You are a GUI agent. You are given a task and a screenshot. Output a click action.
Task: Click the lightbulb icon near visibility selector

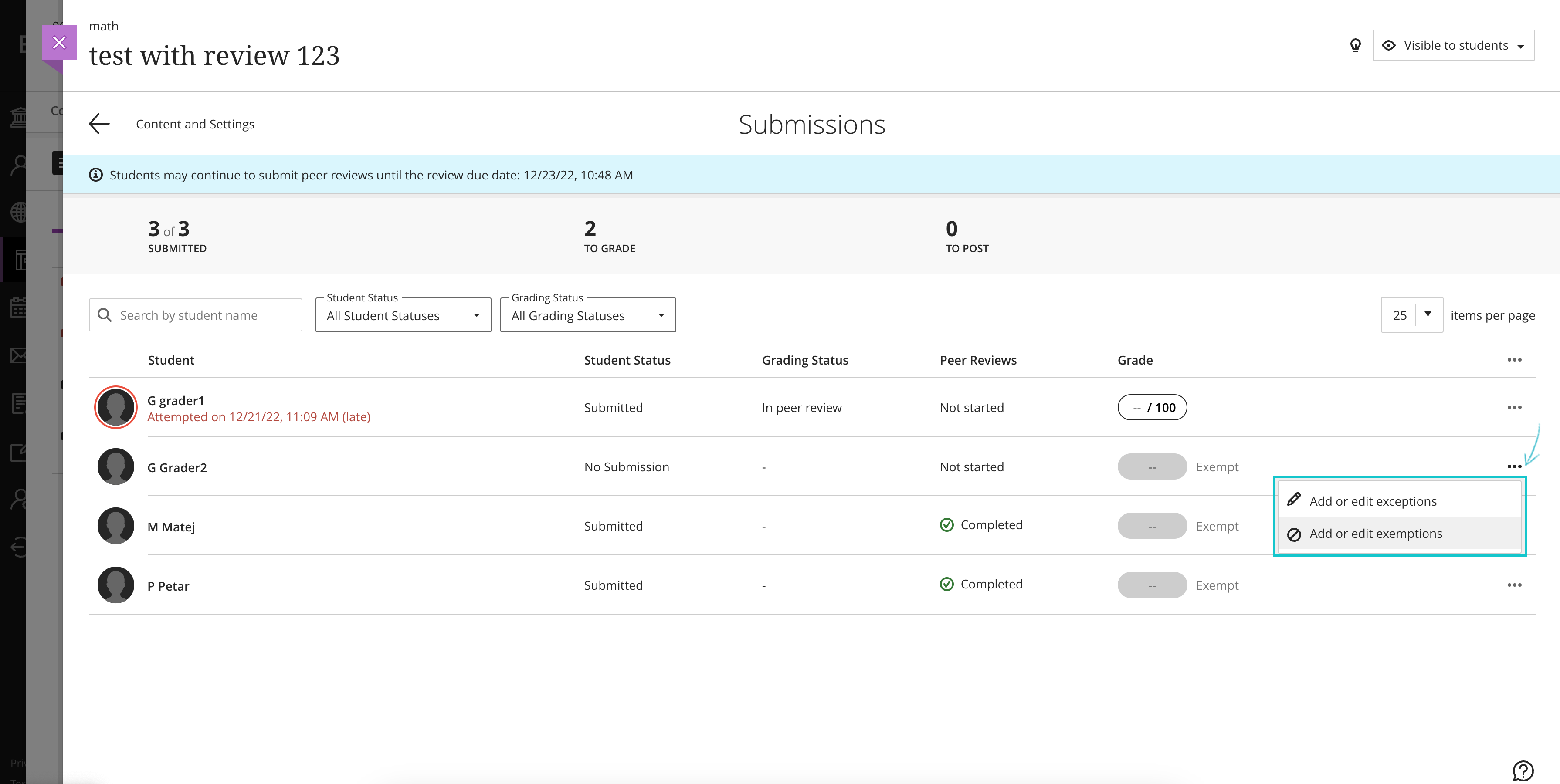(1355, 45)
